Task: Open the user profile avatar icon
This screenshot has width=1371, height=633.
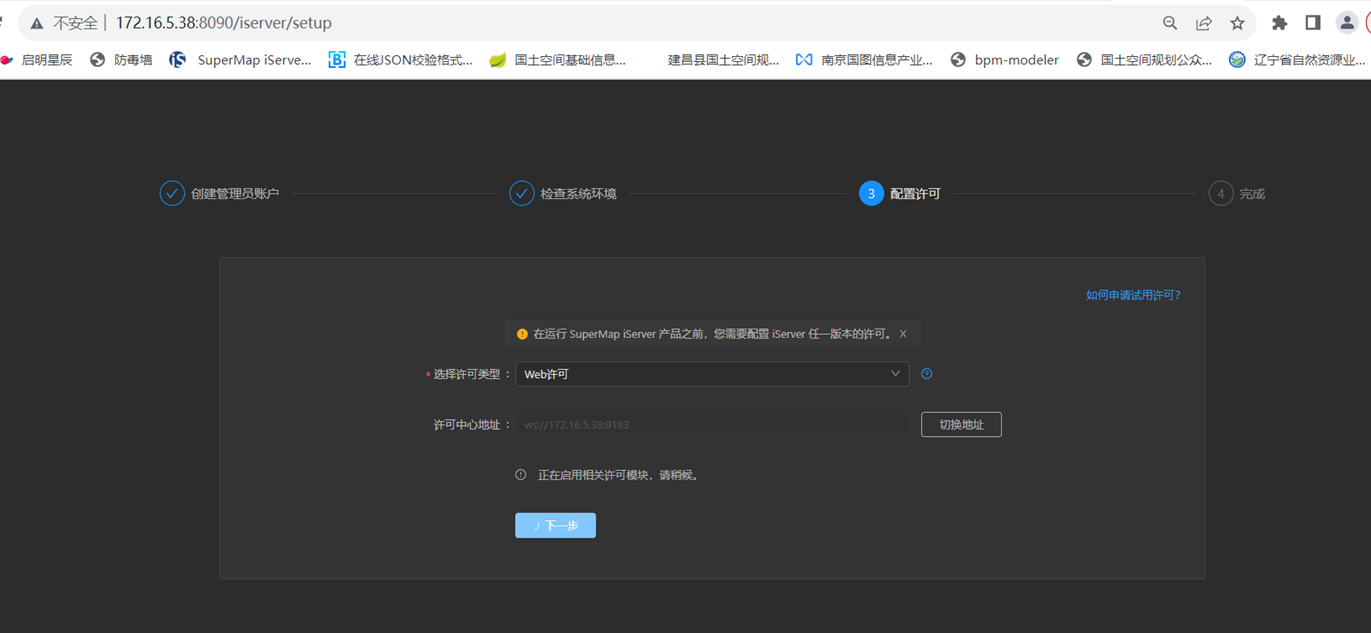Action: [x=1347, y=23]
